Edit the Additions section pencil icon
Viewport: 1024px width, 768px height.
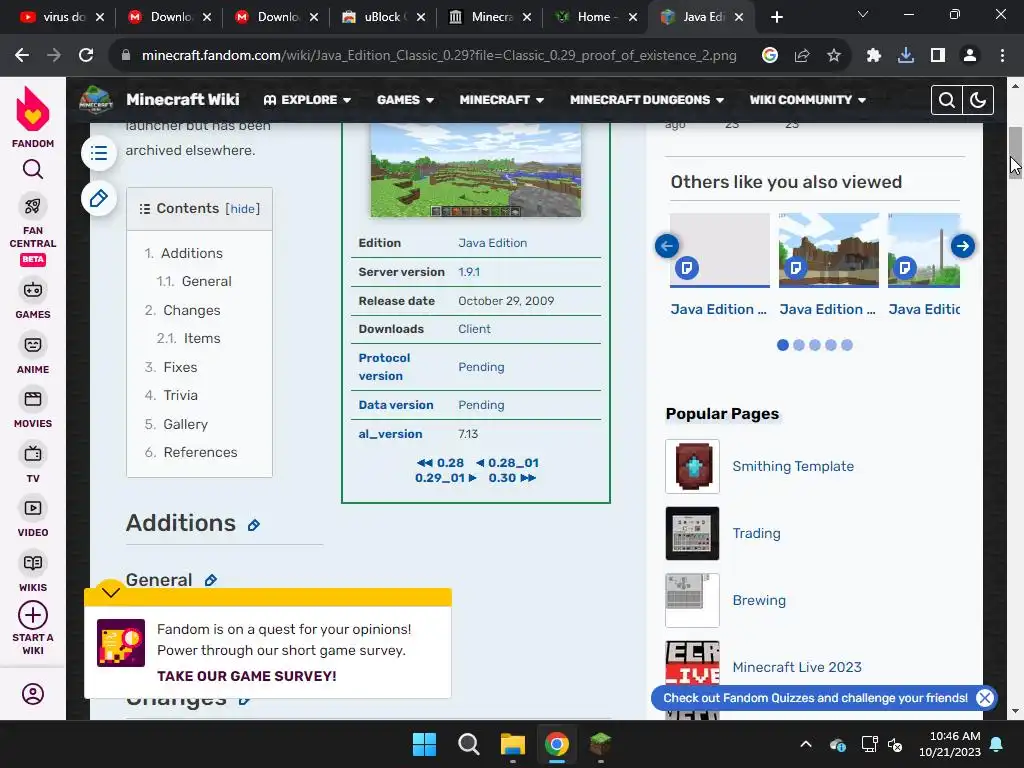coord(254,524)
